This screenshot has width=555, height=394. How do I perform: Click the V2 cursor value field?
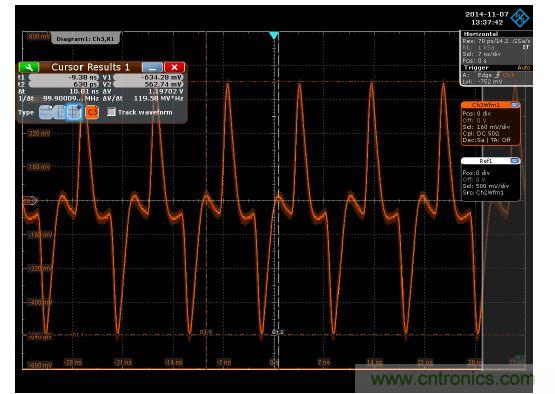pos(148,85)
